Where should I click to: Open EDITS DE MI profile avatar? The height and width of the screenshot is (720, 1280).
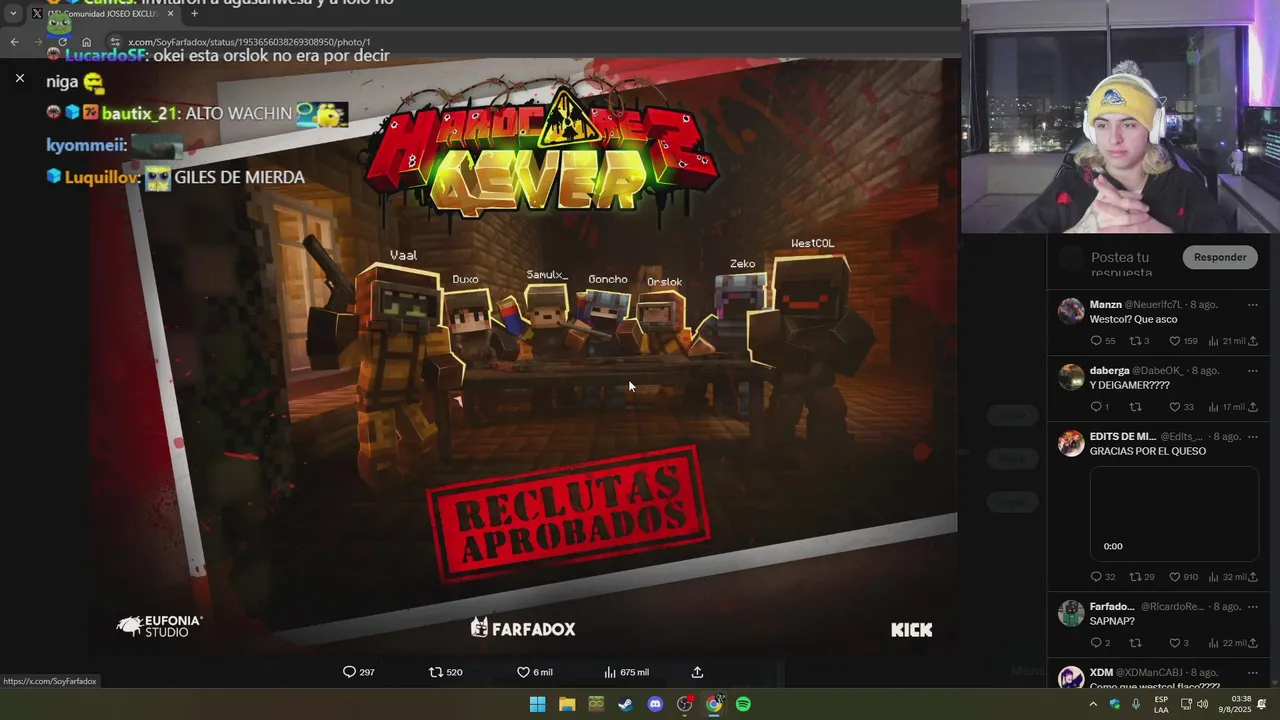[1071, 443]
